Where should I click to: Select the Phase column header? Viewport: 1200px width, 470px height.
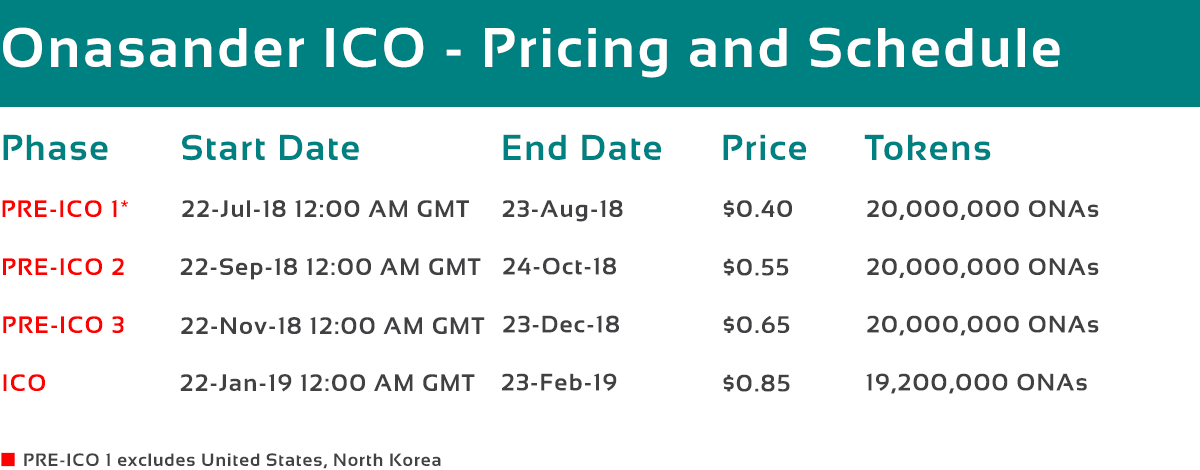(55, 149)
